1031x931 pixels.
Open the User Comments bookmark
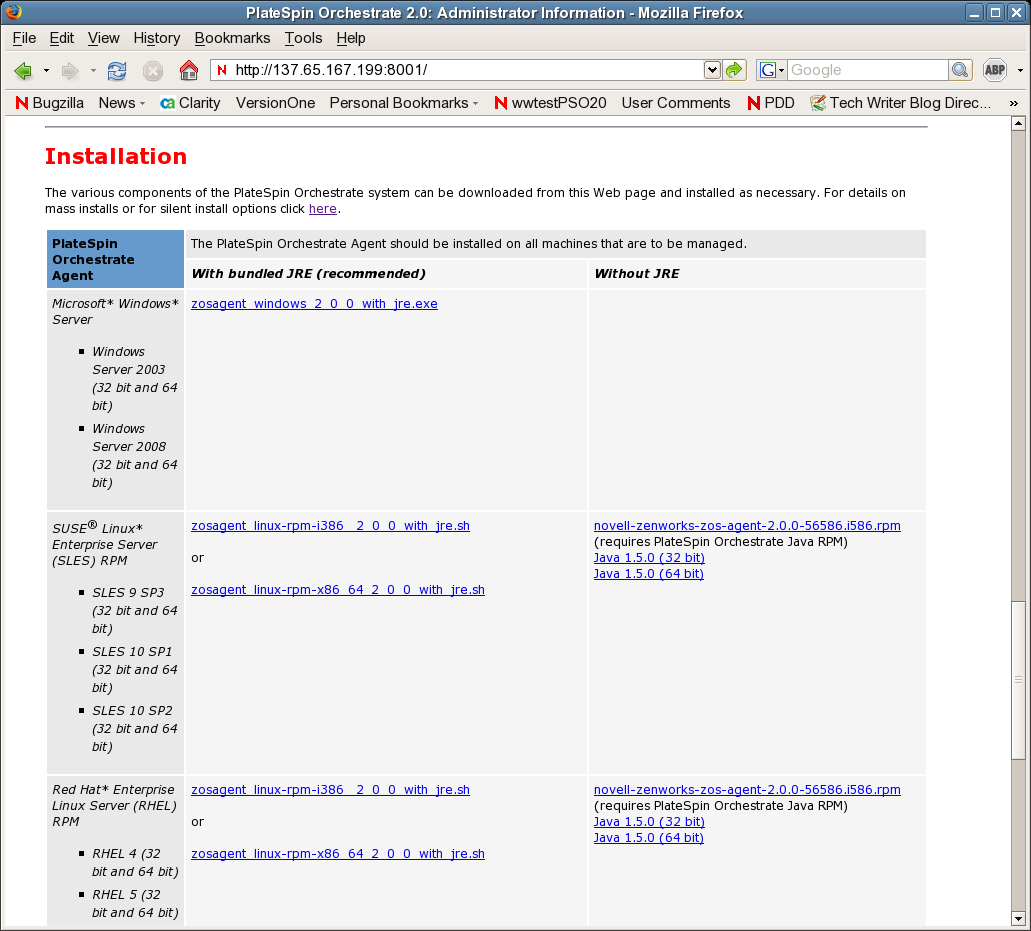[x=676, y=103]
